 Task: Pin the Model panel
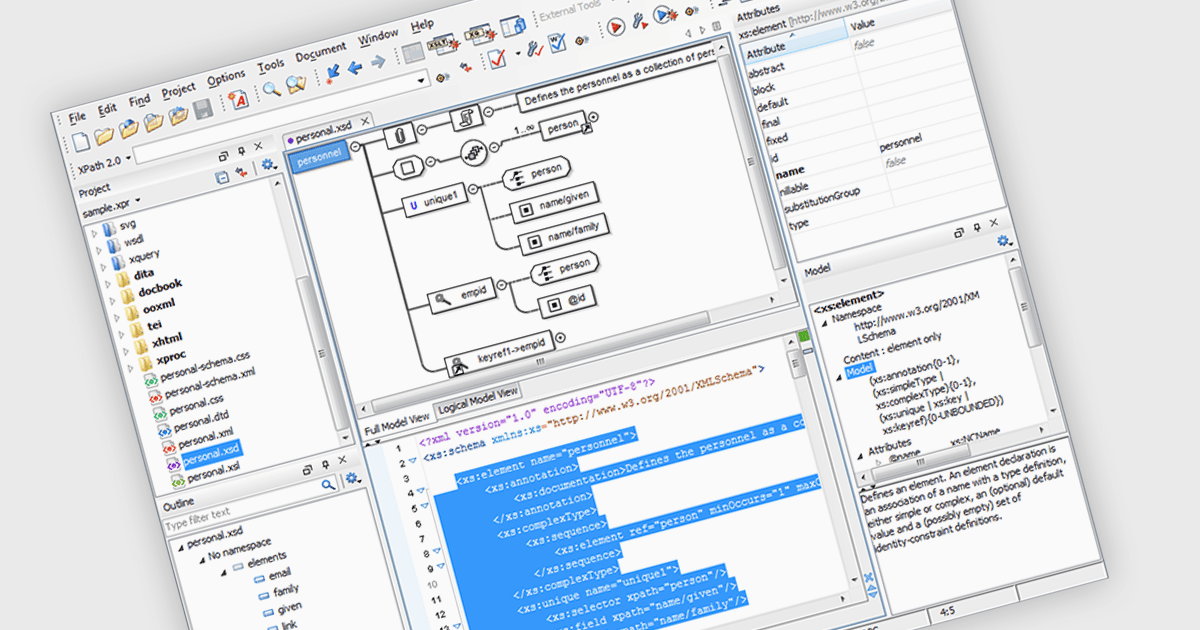977,227
